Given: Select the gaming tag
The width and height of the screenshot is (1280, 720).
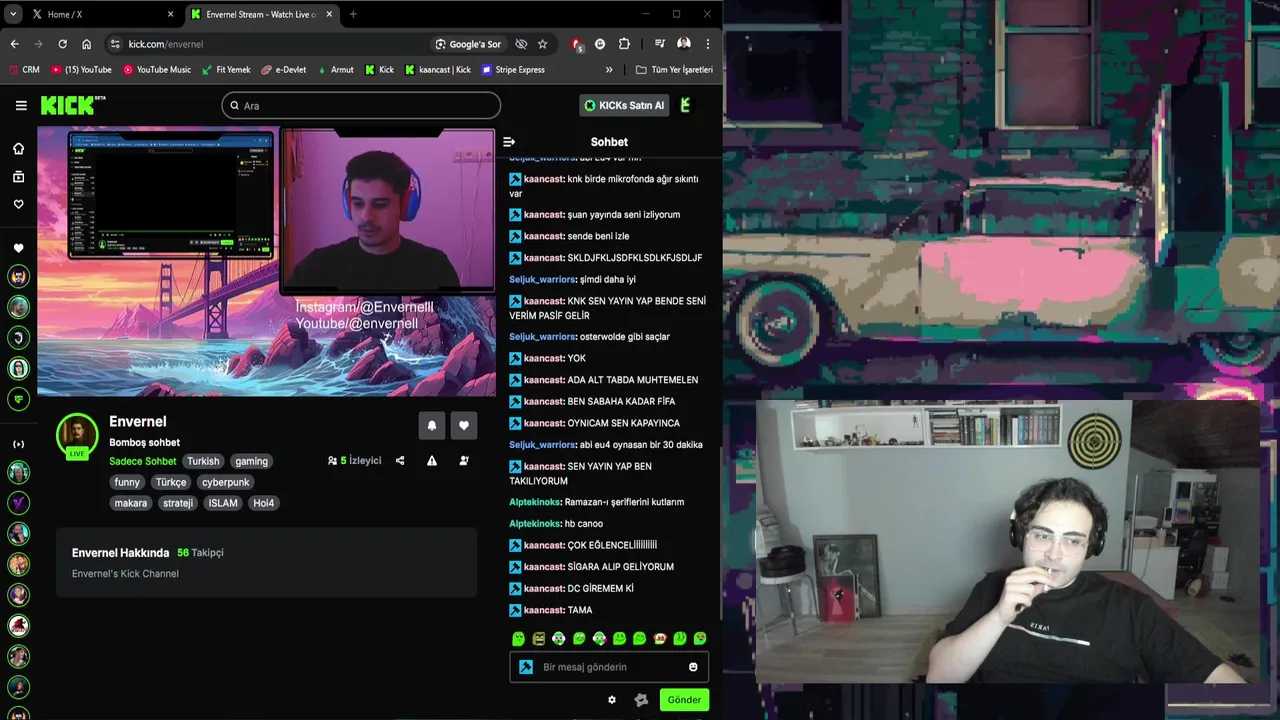Looking at the screenshot, I should (x=251, y=461).
